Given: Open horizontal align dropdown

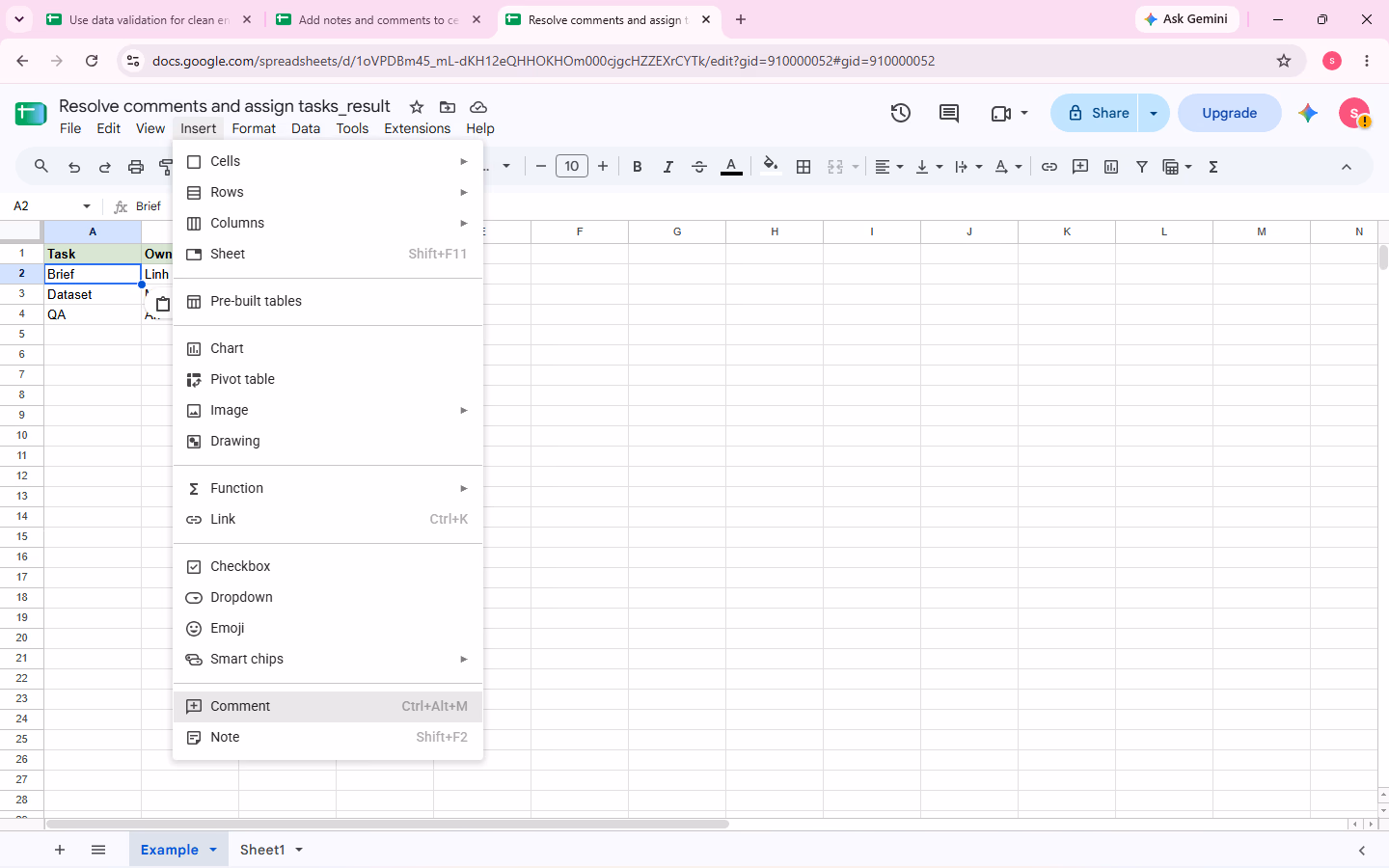Looking at the screenshot, I should 889,167.
